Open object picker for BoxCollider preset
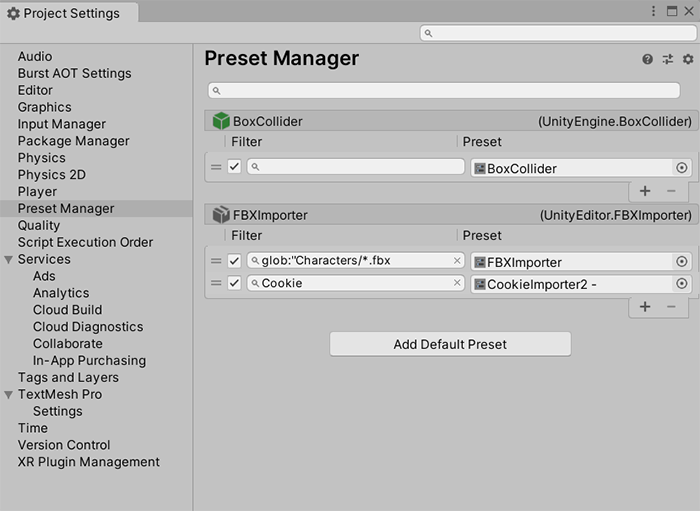 pyautogui.click(x=682, y=168)
